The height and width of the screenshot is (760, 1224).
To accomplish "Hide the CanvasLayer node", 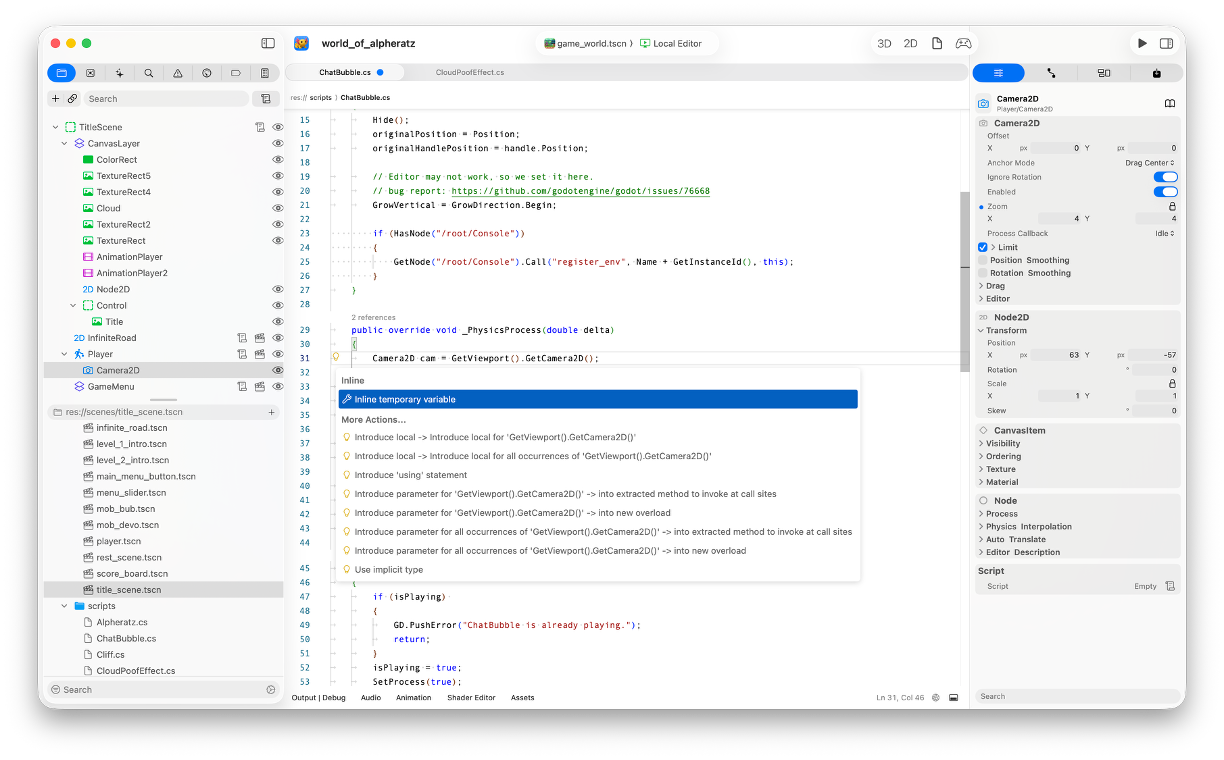I will point(278,144).
